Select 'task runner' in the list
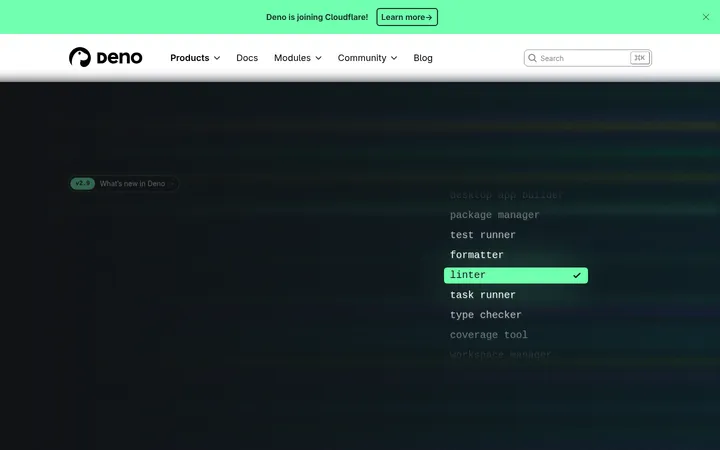 click(x=483, y=295)
